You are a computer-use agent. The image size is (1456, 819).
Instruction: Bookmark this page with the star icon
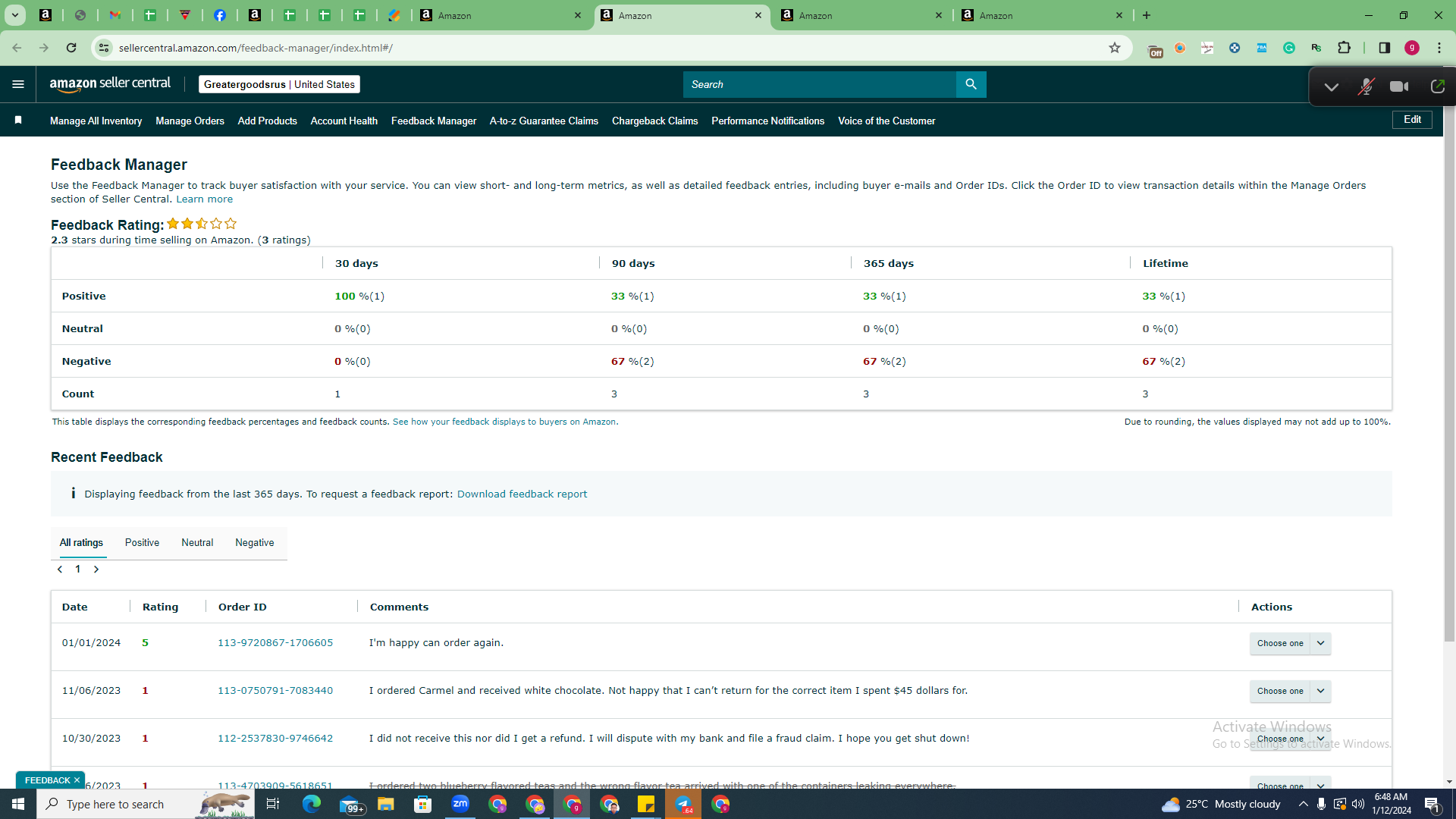point(1114,48)
